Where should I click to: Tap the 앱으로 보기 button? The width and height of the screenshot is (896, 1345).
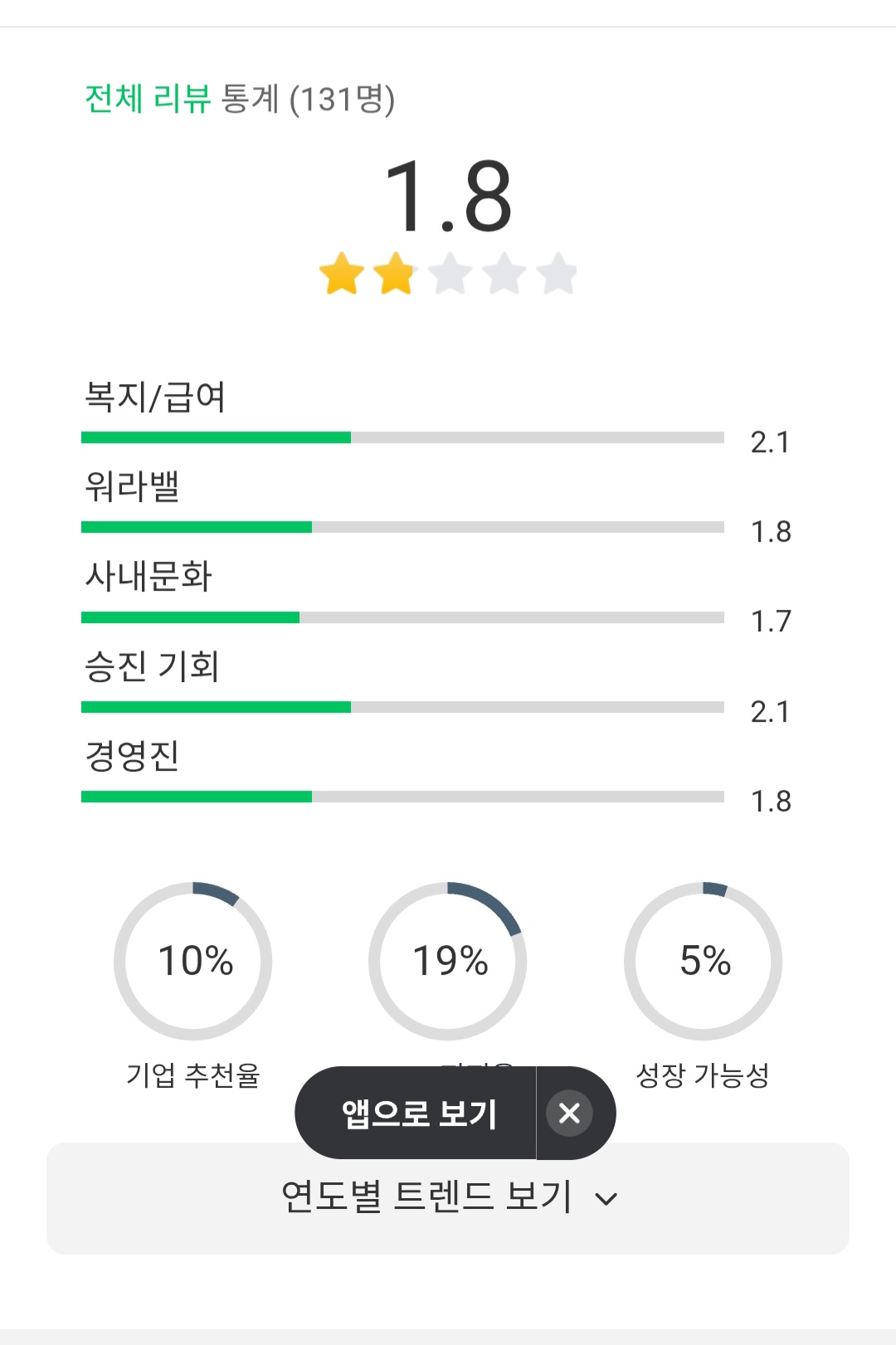(418, 1113)
